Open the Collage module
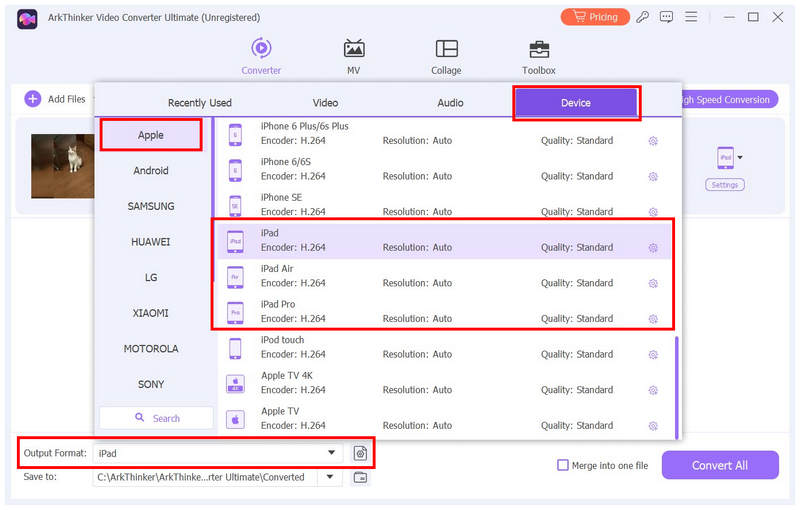Viewport: 800px width, 510px height. pos(446,56)
